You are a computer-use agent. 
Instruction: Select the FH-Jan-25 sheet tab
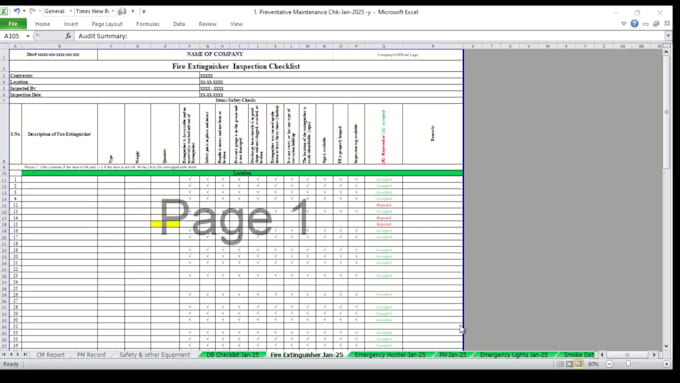[x=453, y=355]
